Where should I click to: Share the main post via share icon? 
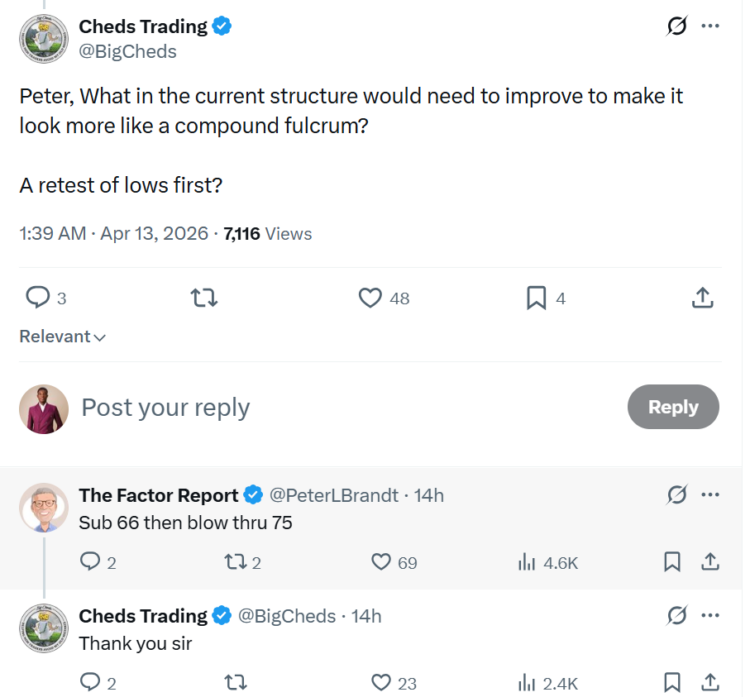click(703, 298)
